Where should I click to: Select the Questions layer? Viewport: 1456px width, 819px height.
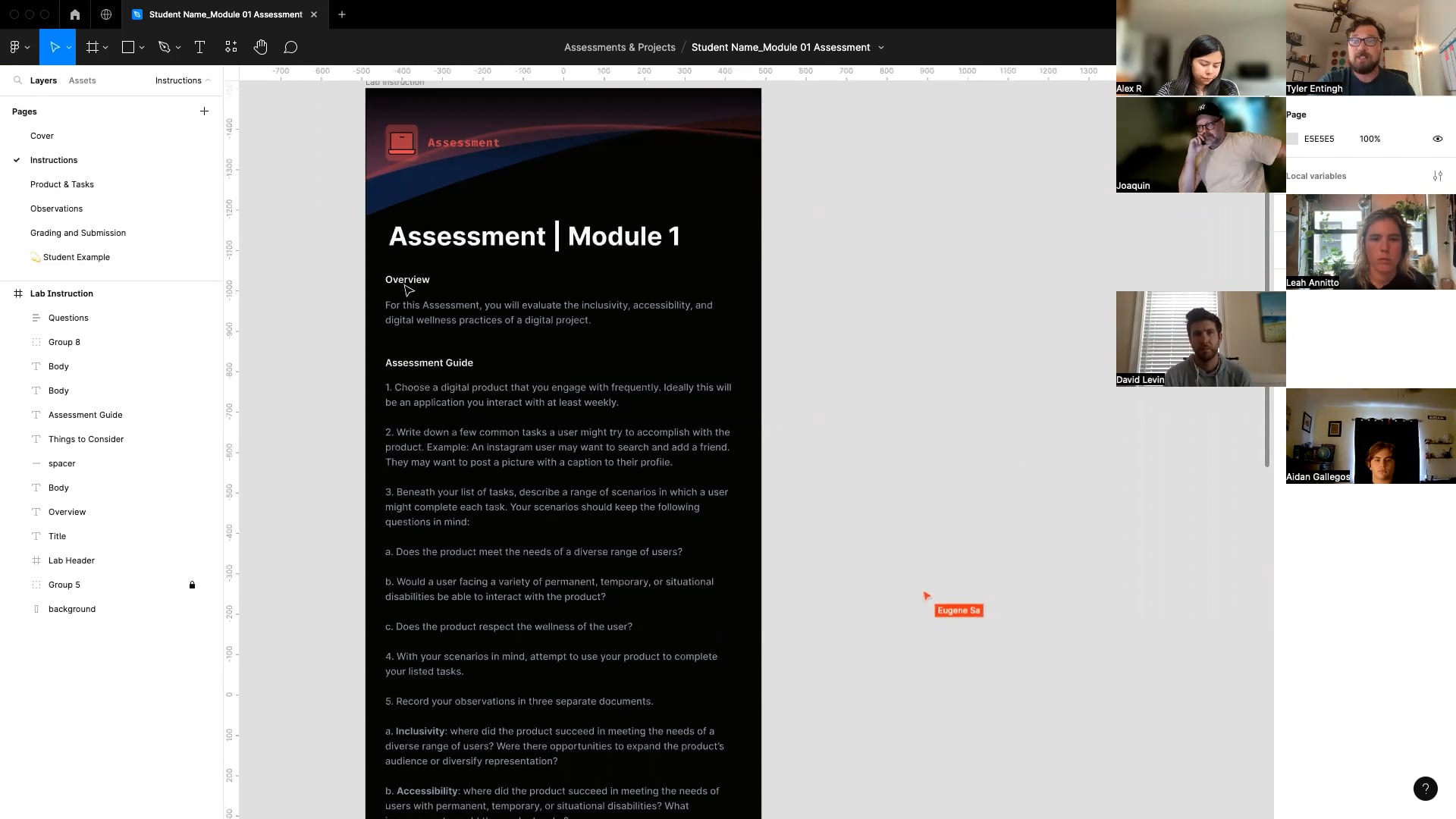[68, 318]
